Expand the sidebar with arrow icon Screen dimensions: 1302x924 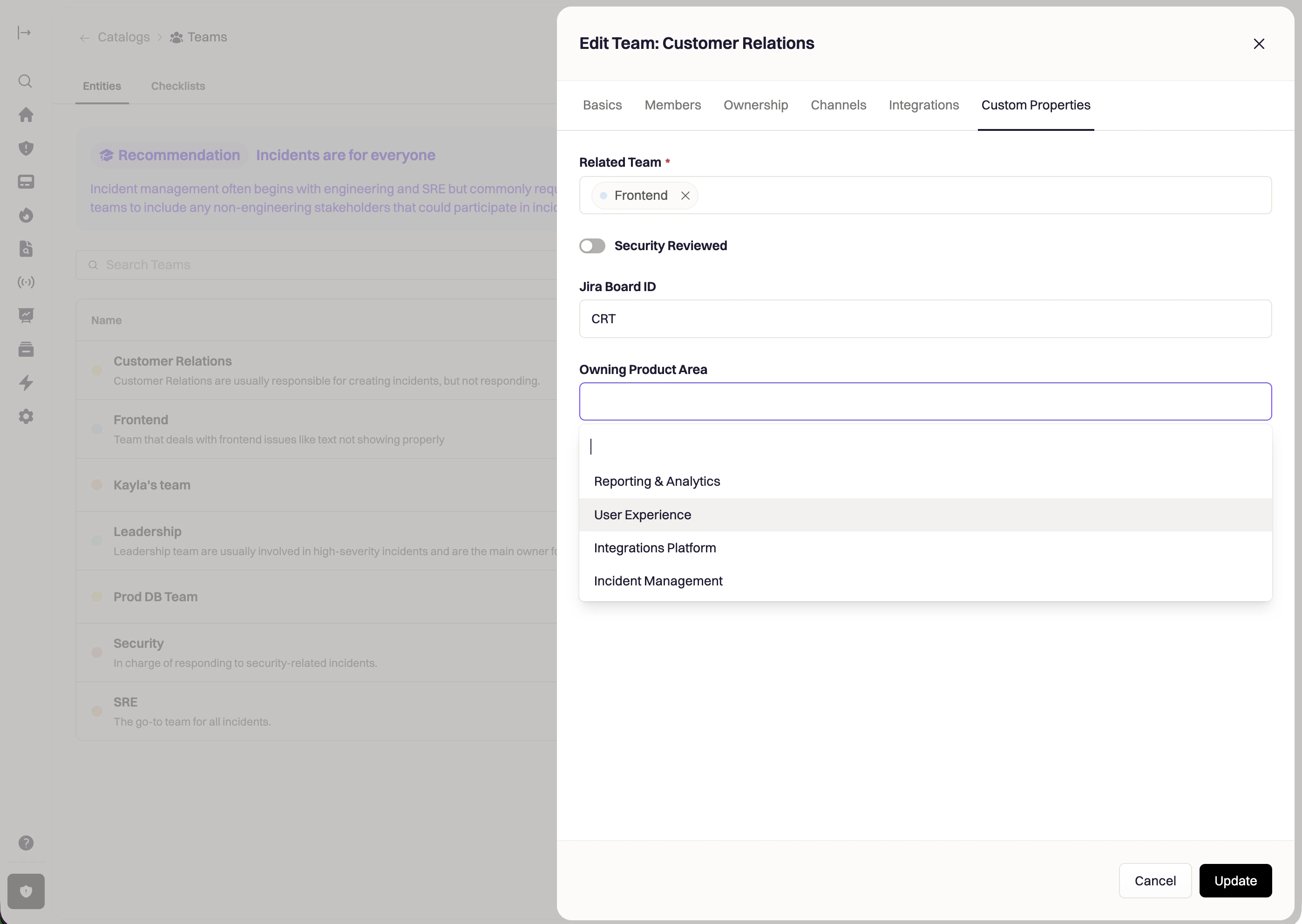[24, 33]
